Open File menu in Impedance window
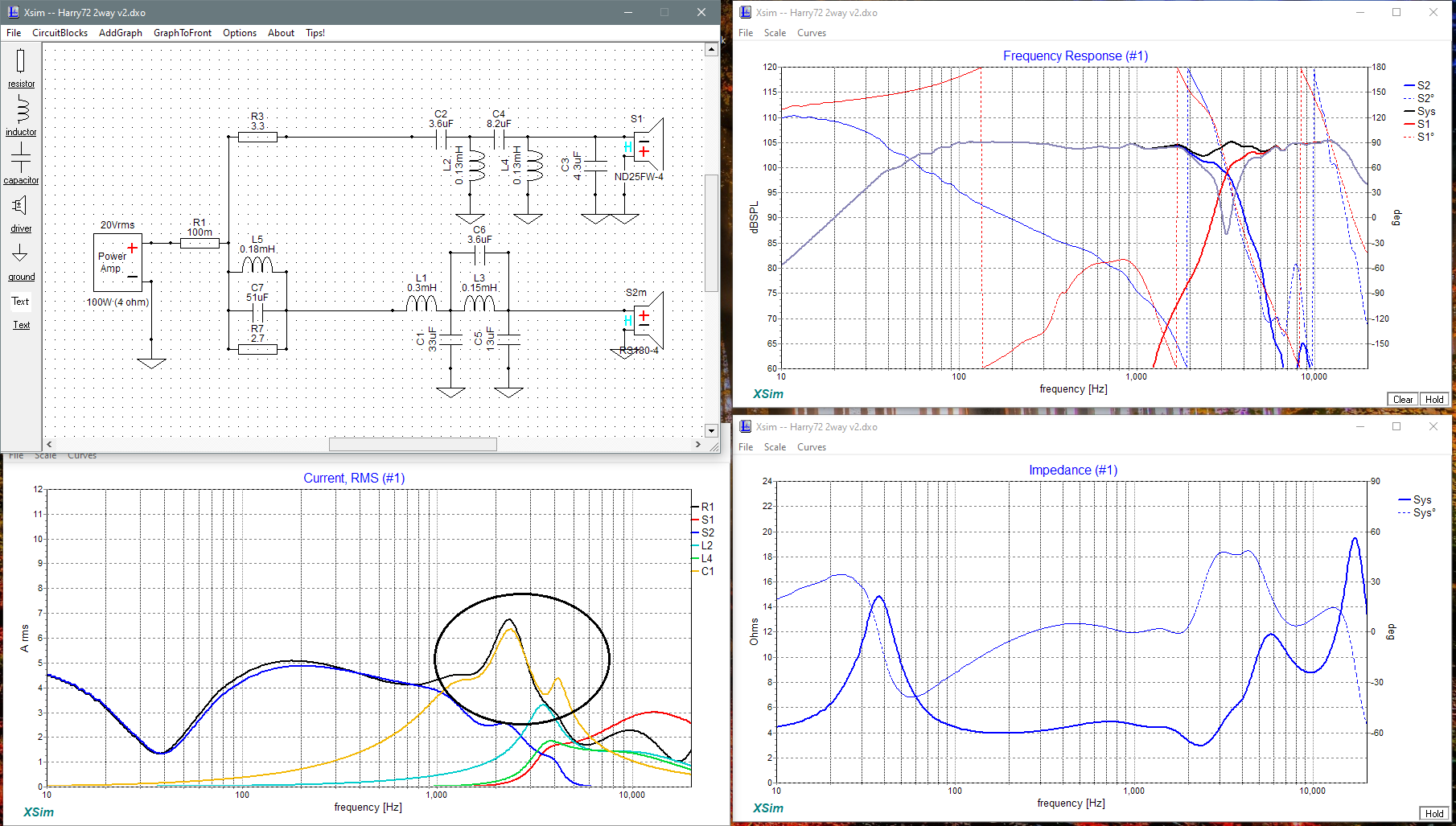Viewport: 1456px width, 826px height. 746,447
